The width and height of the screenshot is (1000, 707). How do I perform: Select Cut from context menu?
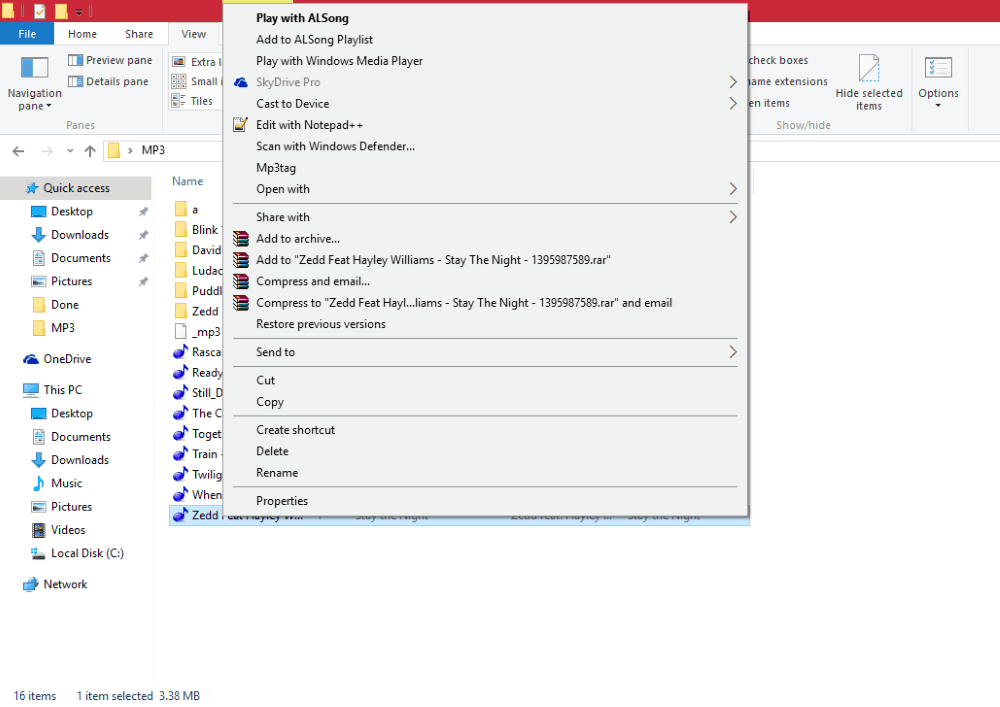click(265, 380)
